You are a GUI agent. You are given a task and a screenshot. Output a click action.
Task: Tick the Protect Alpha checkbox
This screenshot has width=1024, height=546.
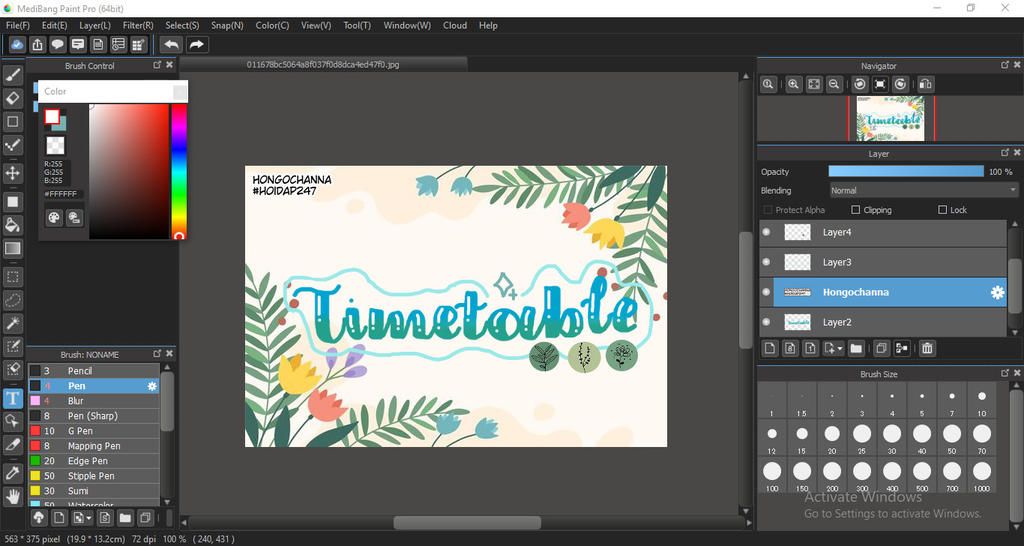(768, 210)
